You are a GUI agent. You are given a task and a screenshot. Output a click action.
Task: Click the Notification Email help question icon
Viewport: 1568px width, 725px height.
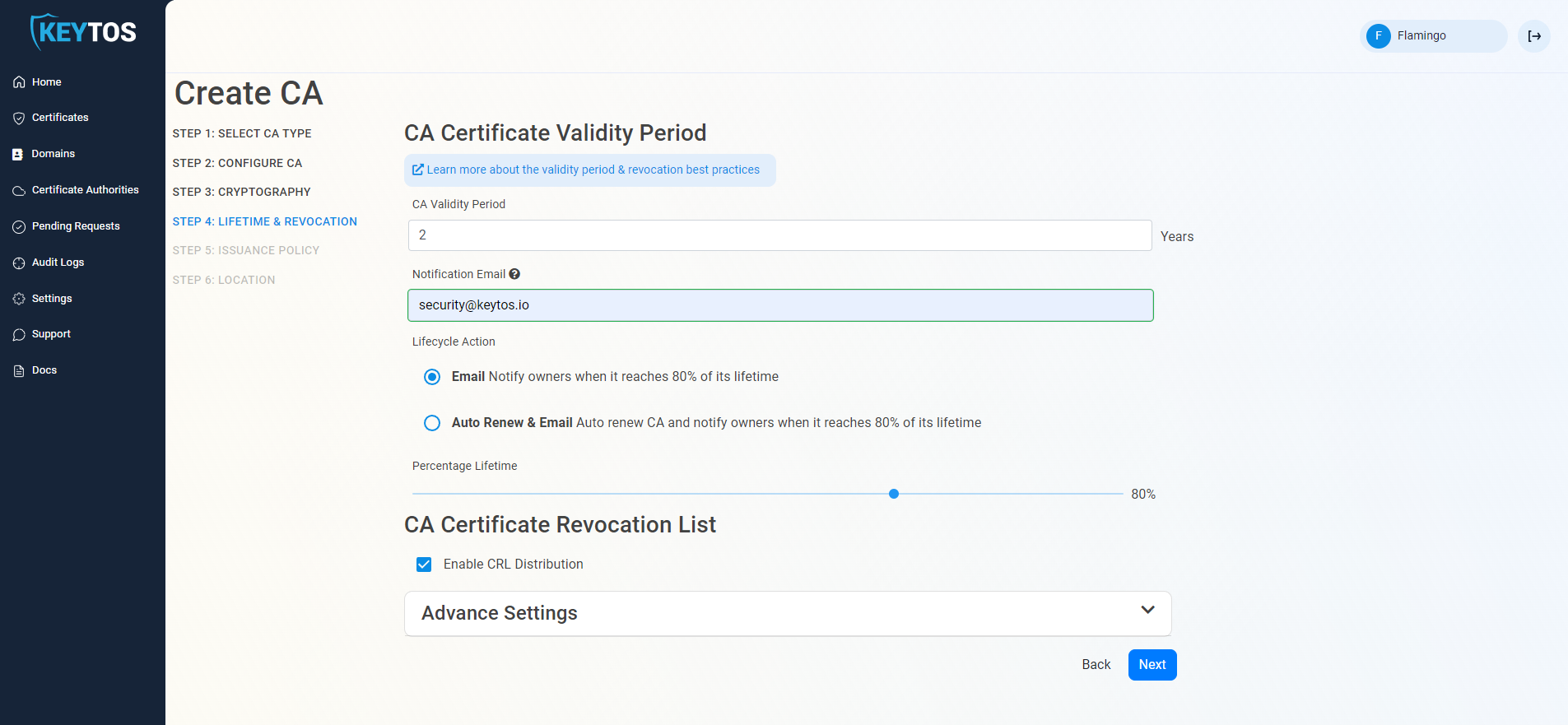(514, 274)
